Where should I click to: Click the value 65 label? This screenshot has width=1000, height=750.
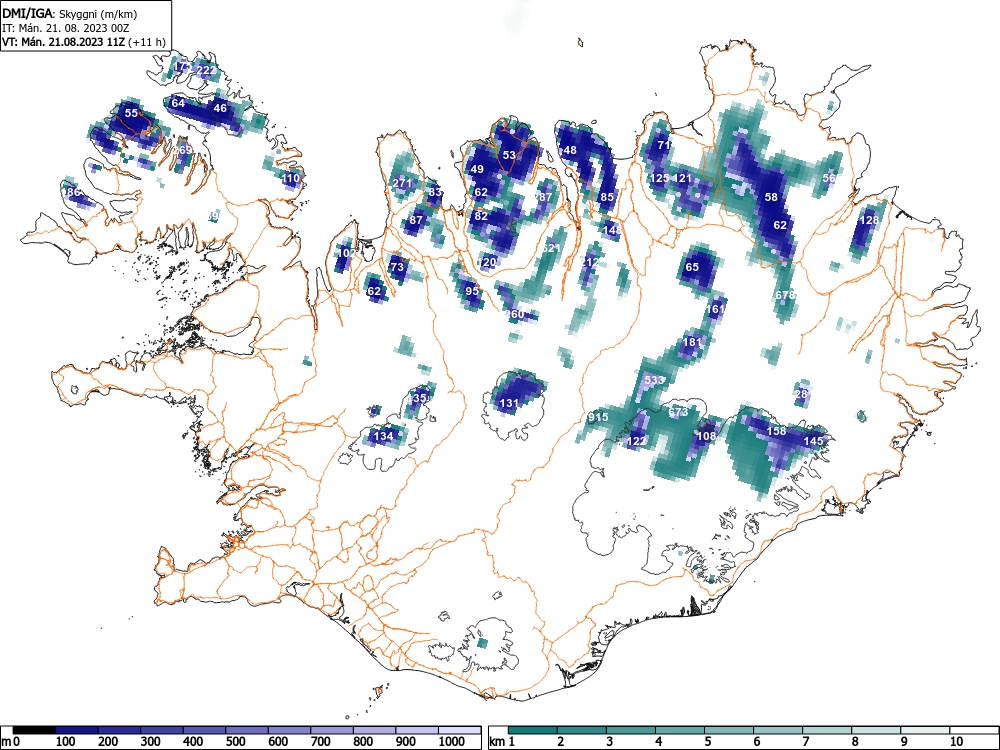[x=692, y=267]
